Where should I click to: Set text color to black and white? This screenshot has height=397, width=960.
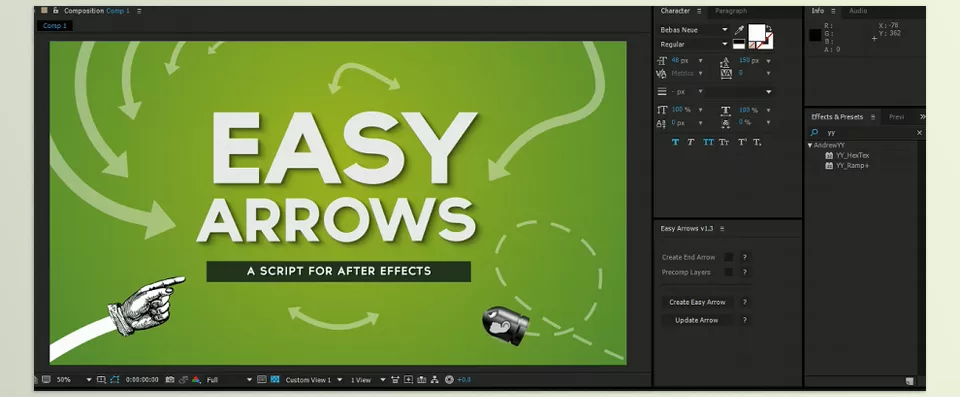738,44
